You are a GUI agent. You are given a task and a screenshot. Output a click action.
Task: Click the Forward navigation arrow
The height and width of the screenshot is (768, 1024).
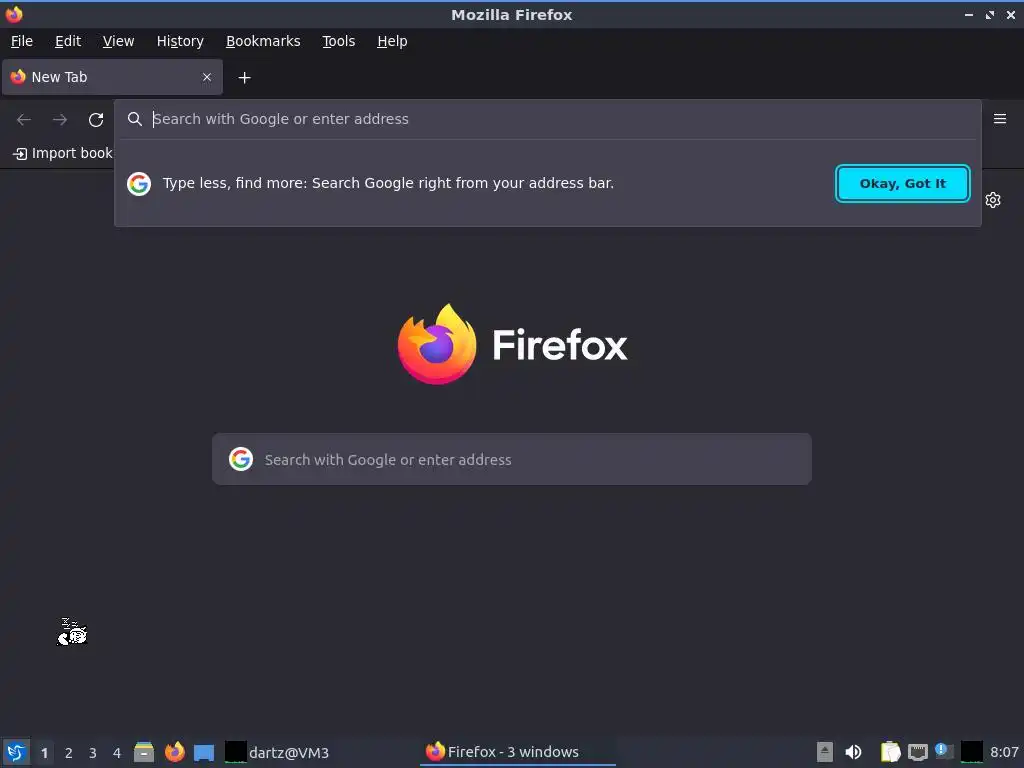(x=60, y=120)
